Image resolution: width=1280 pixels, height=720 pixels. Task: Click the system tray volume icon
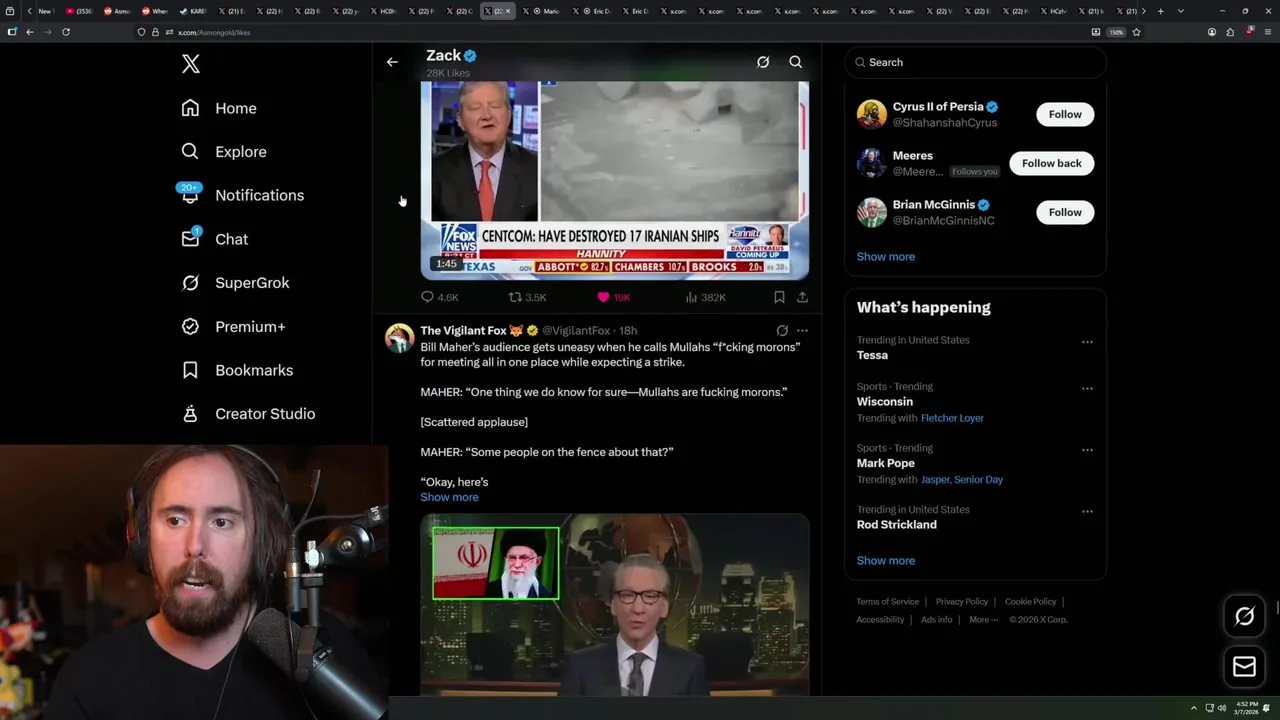(1221, 708)
